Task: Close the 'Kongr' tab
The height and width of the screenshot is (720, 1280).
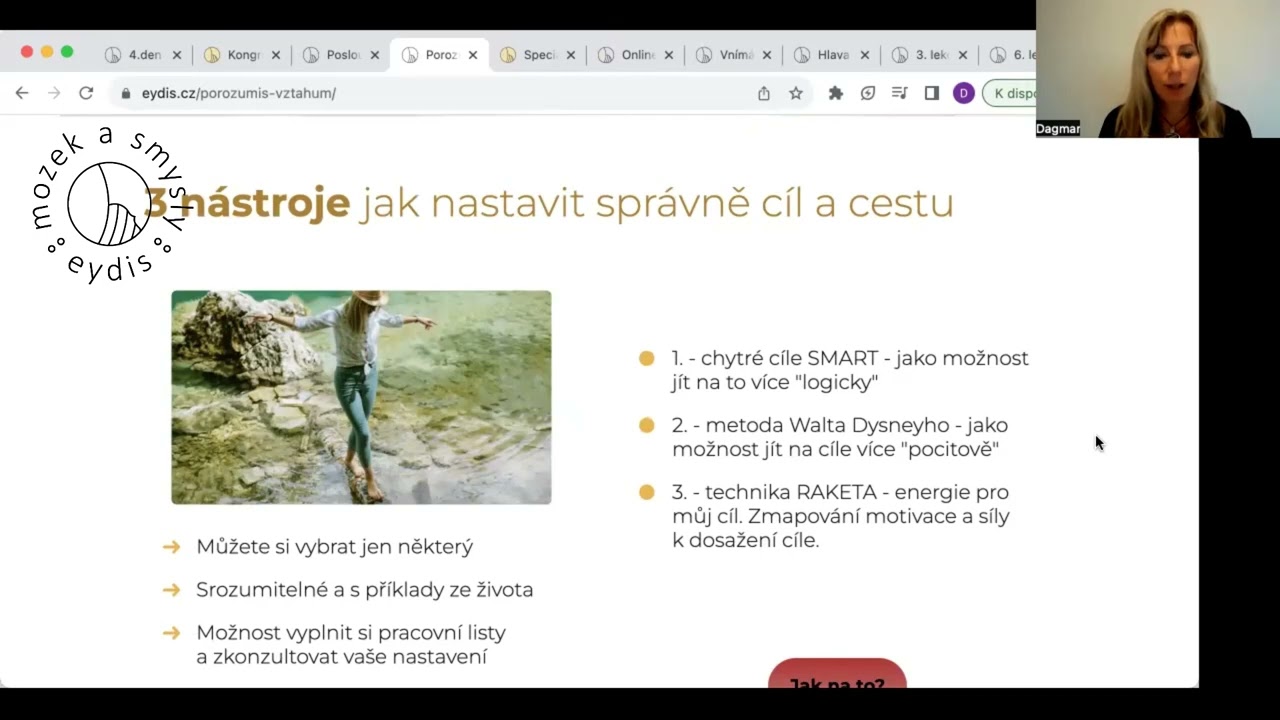Action: (276, 55)
